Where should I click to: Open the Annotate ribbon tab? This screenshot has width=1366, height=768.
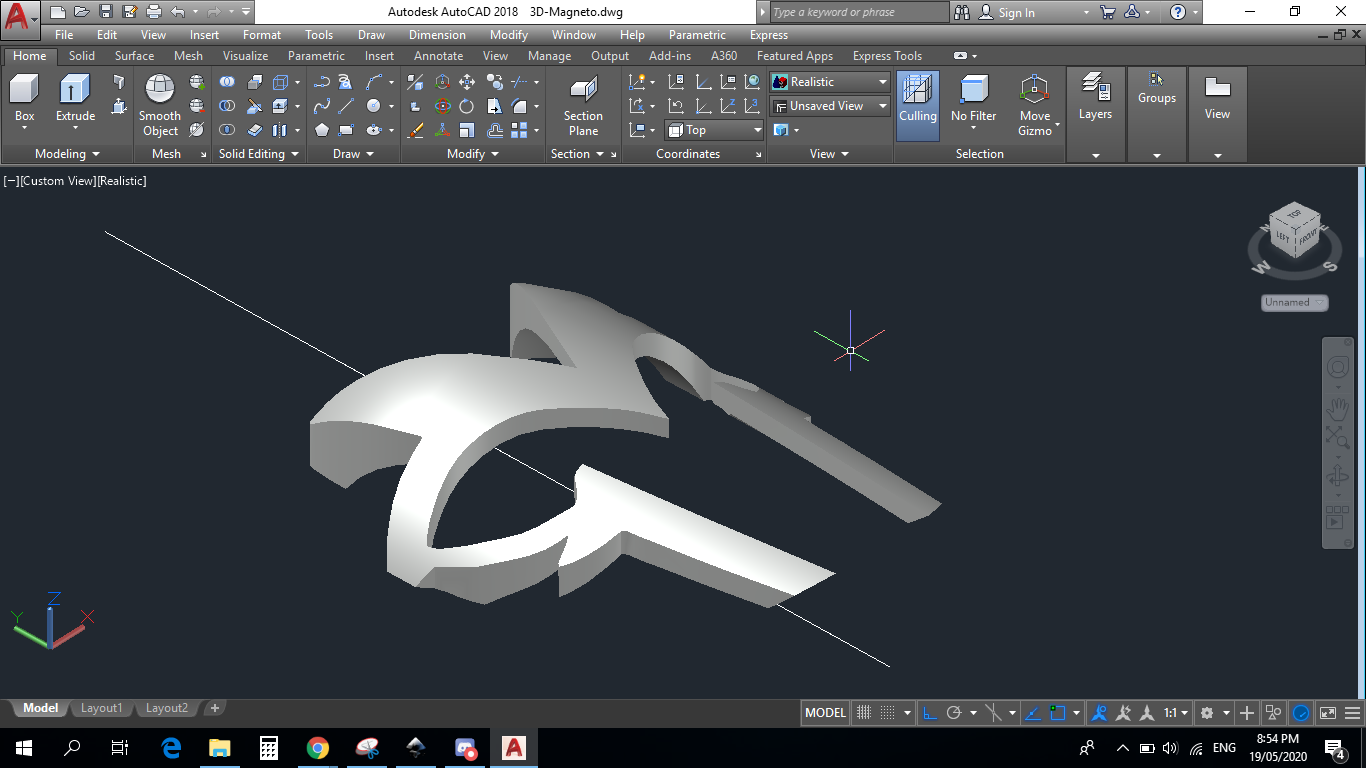coord(438,56)
